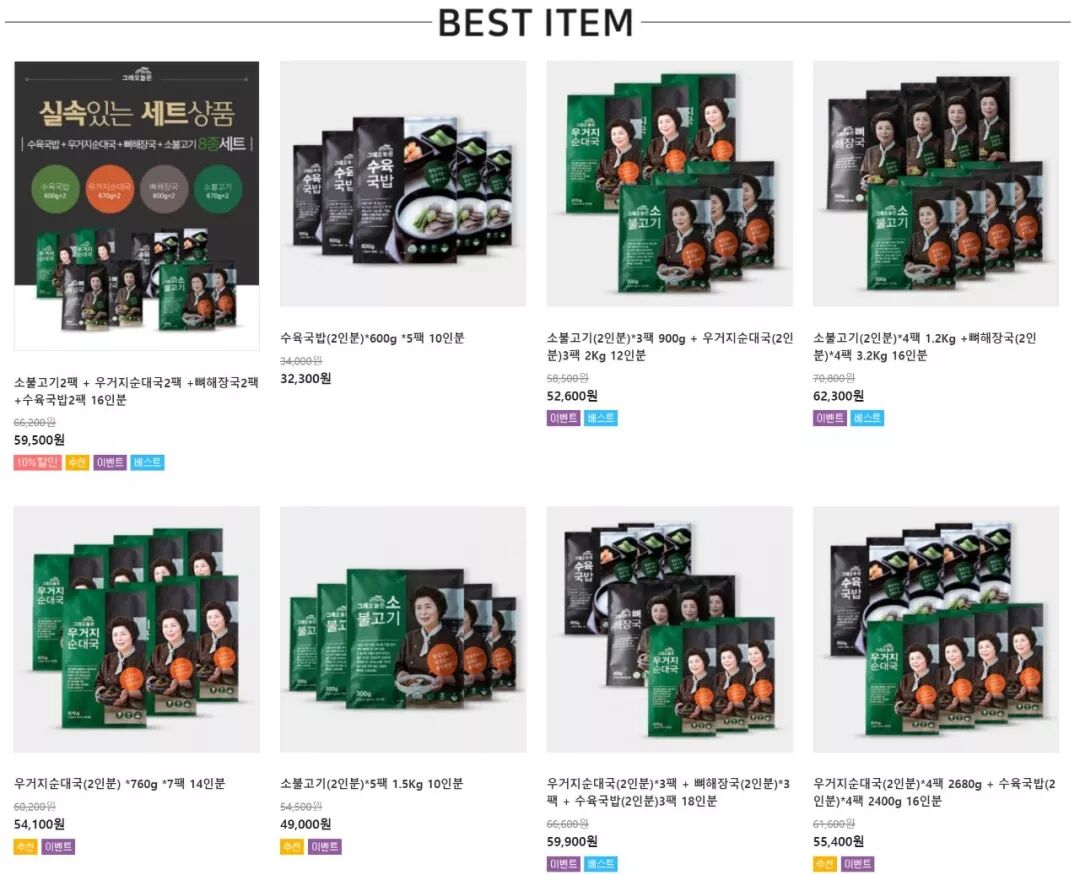The width and height of the screenshot is (1080, 875).
Task: Click the 추천 badge under 59,500원
Action: tap(78, 462)
